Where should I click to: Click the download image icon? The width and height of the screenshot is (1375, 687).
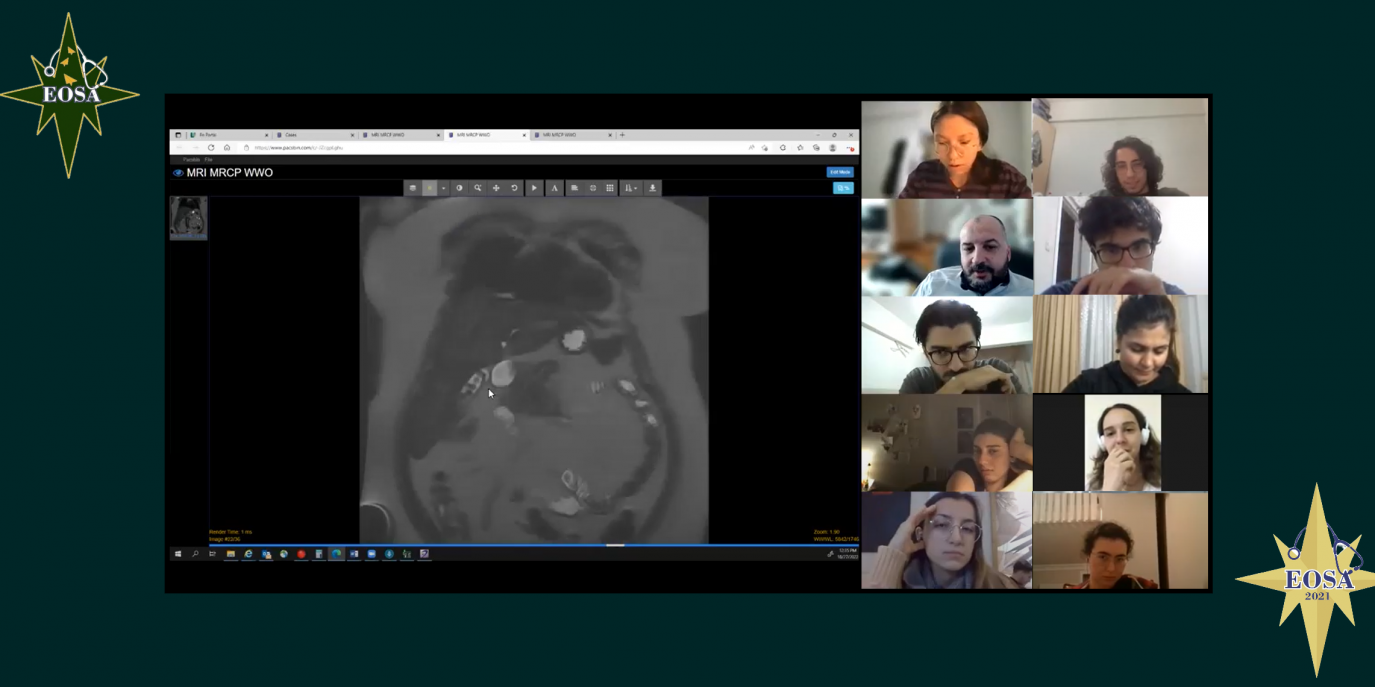click(653, 188)
